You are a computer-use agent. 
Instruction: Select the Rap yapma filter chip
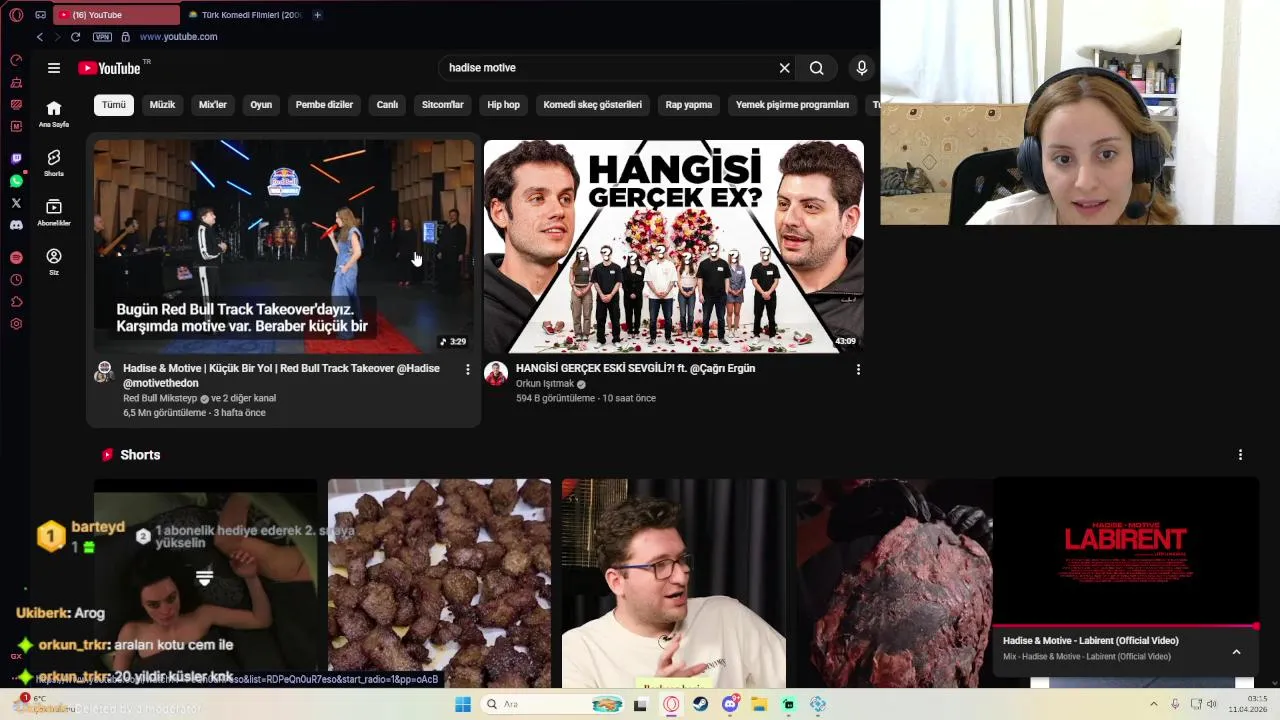point(689,105)
